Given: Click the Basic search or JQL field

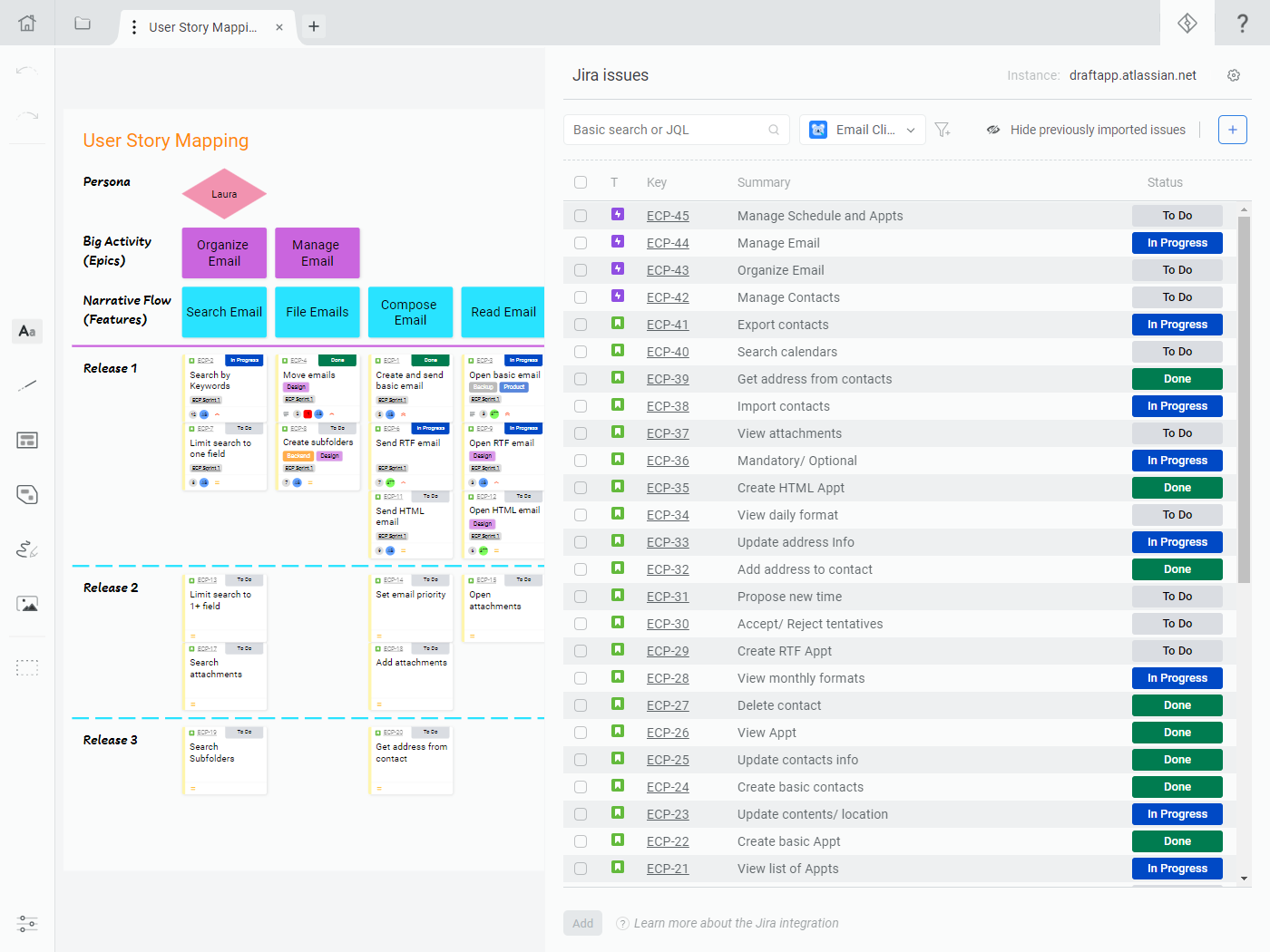Looking at the screenshot, I should point(668,130).
